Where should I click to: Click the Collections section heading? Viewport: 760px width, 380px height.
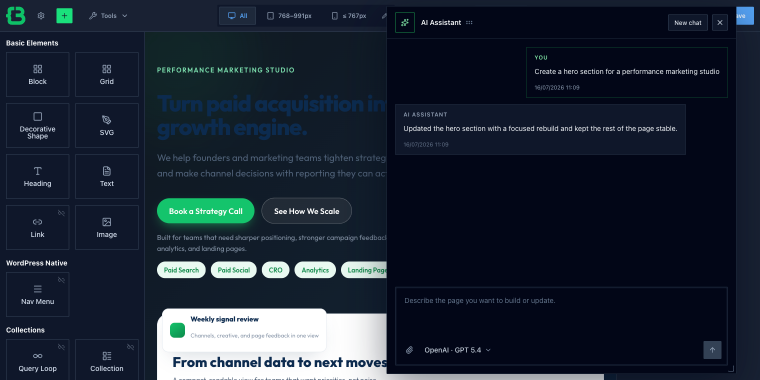25,330
